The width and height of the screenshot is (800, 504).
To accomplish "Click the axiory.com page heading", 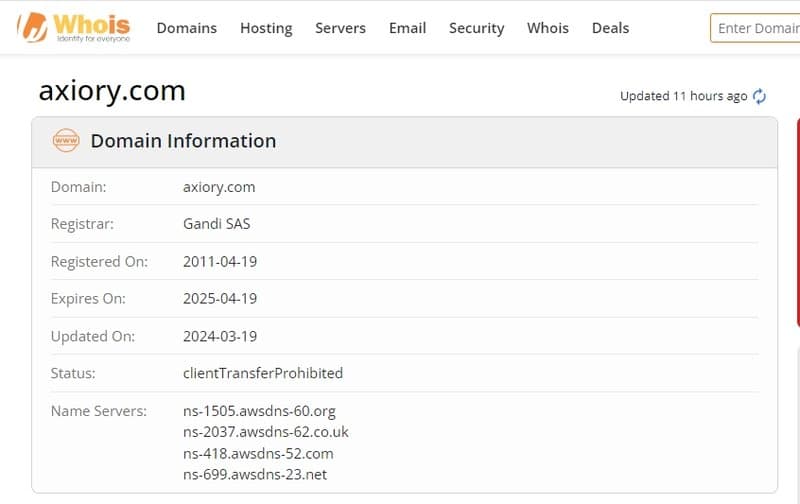I will (112, 91).
